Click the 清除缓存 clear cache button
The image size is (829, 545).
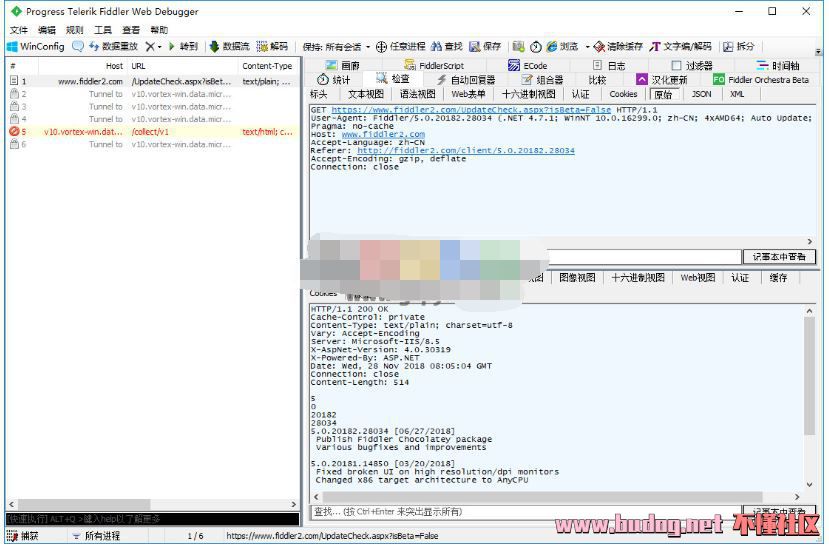tap(618, 47)
